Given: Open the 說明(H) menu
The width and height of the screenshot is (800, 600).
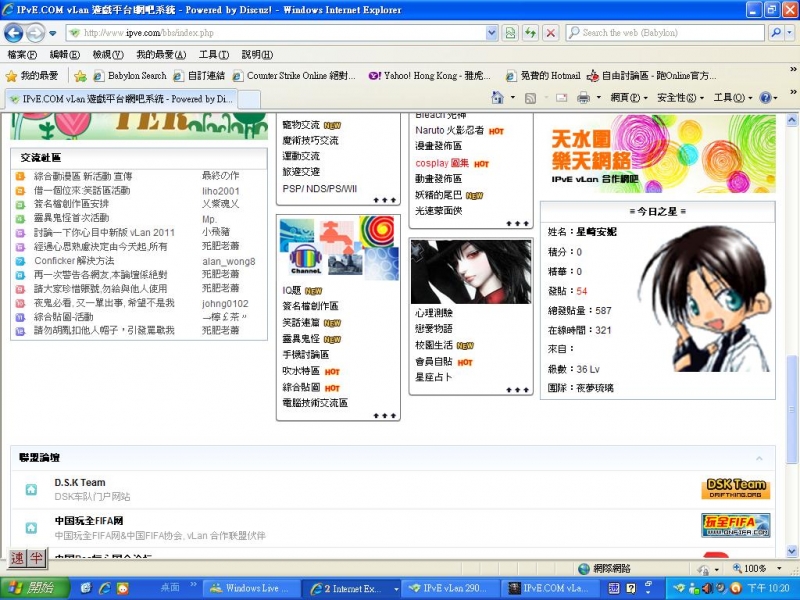Looking at the screenshot, I should pyautogui.click(x=257, y=55).
